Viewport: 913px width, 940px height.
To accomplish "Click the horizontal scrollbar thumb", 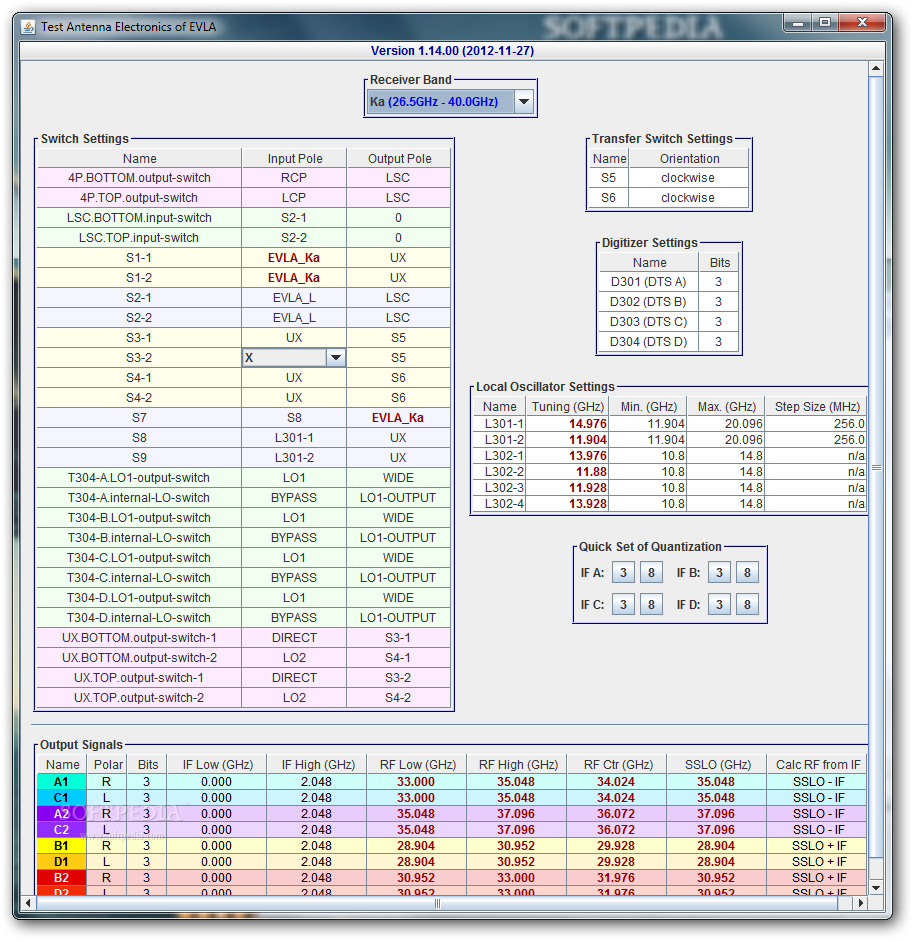I will [437, 903].
